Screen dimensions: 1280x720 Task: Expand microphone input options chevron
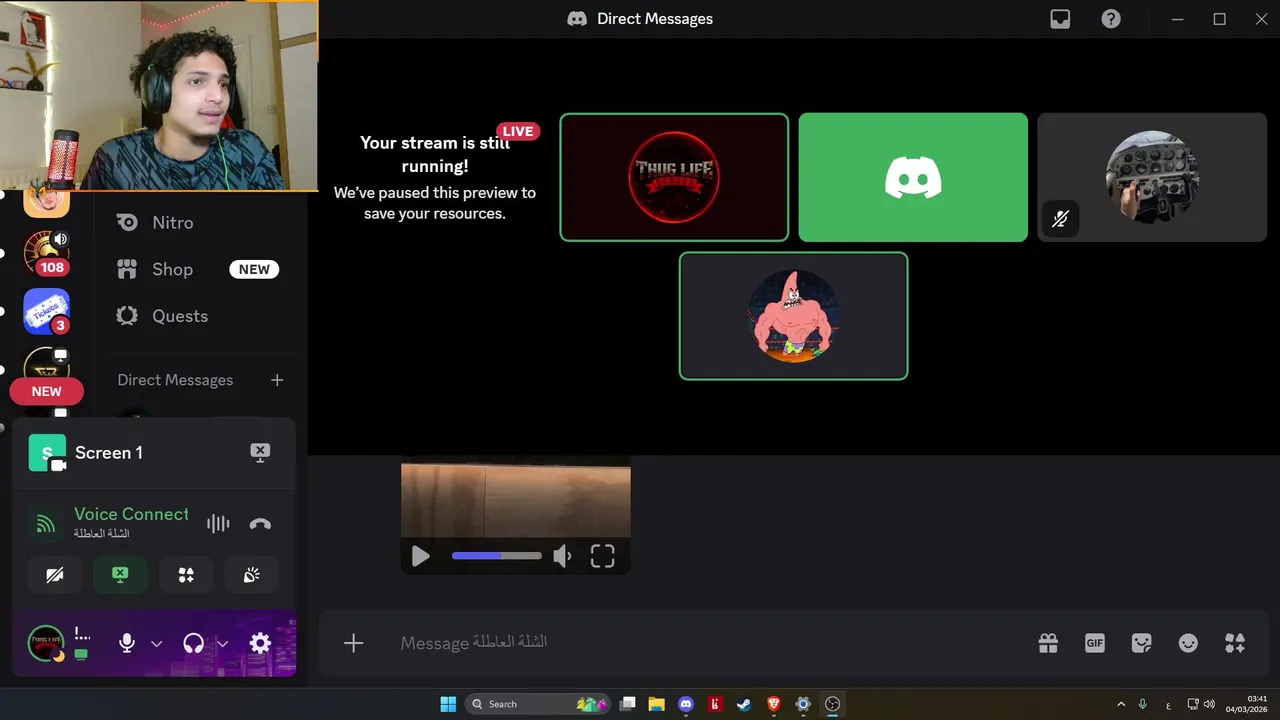(156, 644)
